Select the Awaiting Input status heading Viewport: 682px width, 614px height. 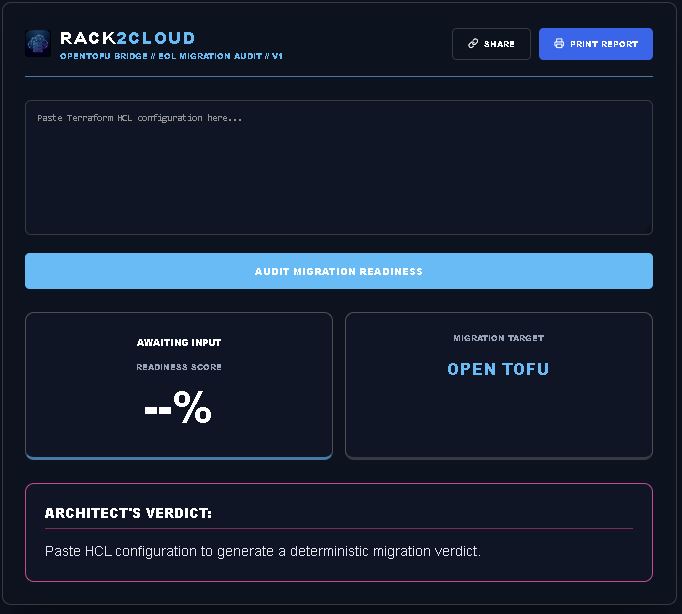[179, 343]
